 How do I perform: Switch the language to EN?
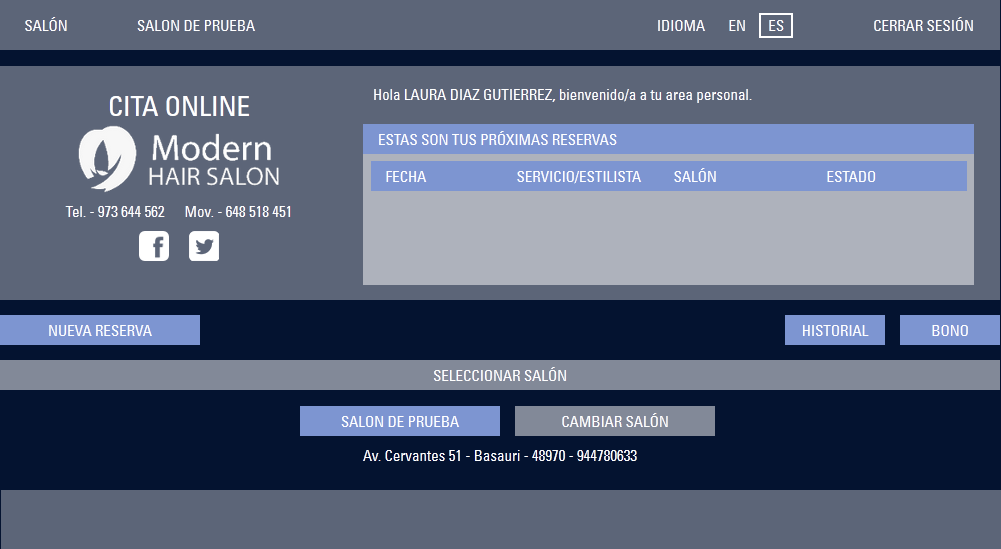point(737,26)
